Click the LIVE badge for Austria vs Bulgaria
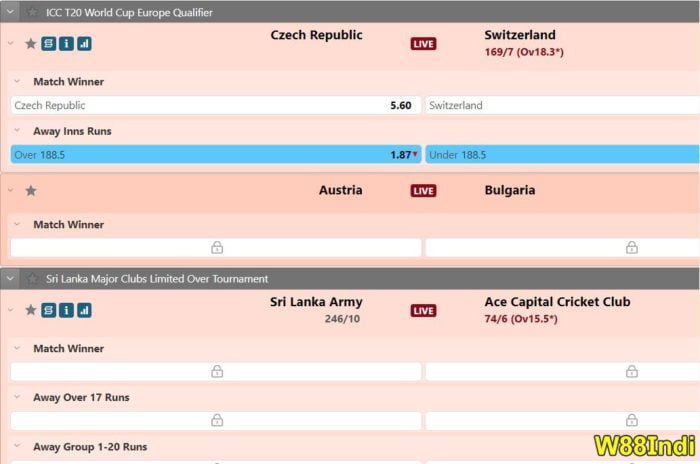This screenshot has width=700, height=464. click(423, 191)
